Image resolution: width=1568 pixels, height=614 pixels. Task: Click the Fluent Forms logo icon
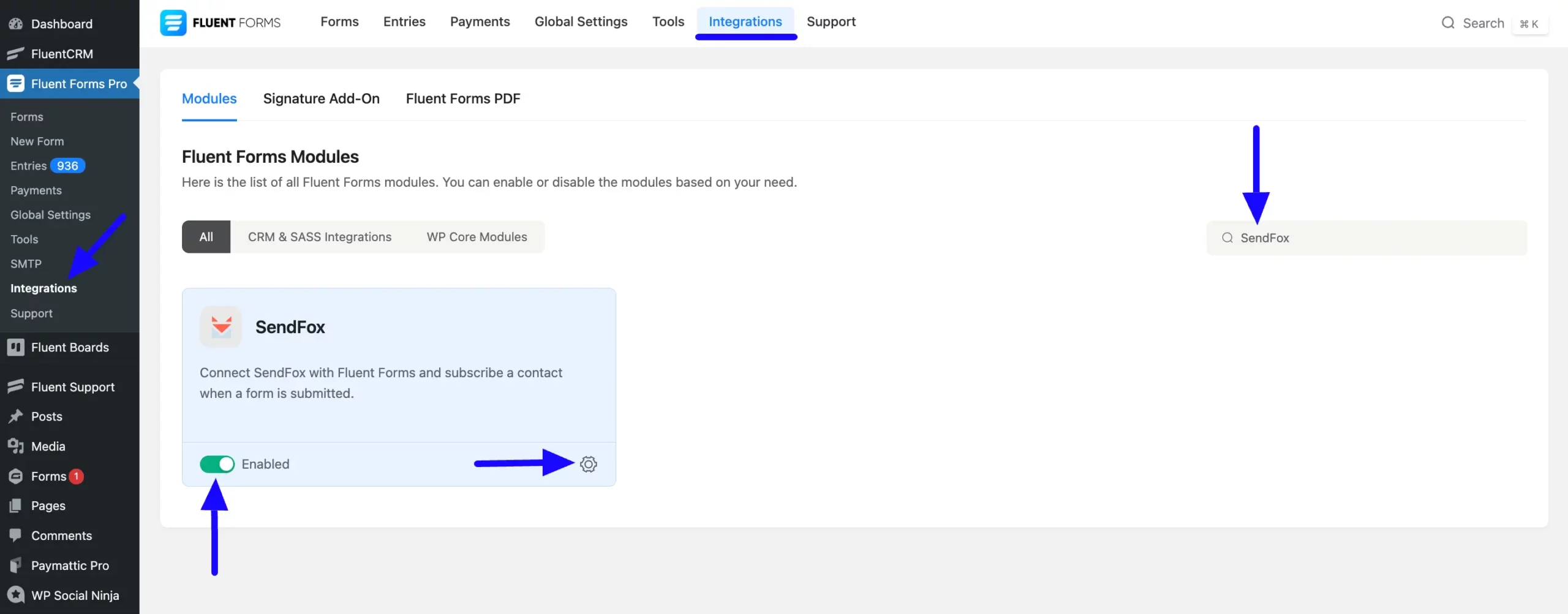(173, 23)
